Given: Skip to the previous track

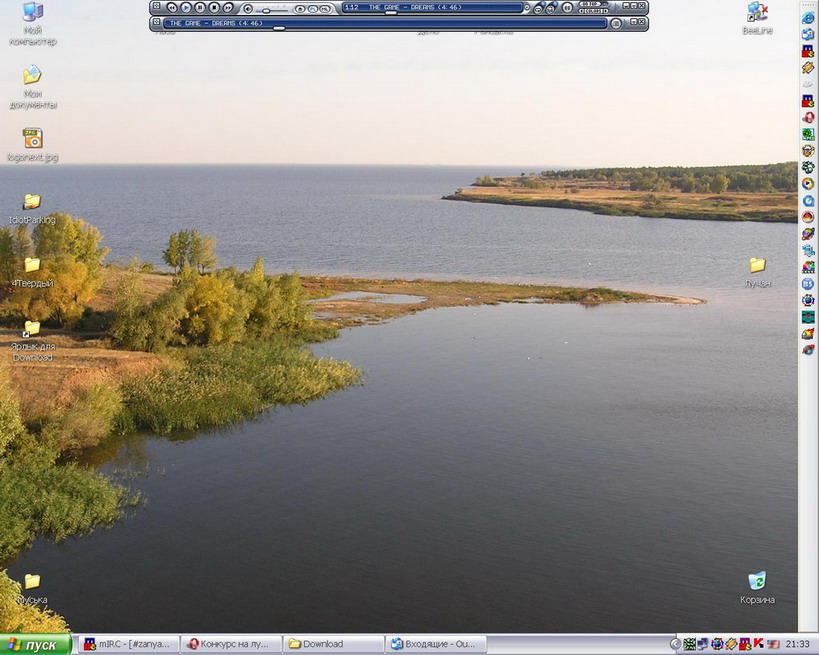Looking at the screenshot, I should [172, 8].
